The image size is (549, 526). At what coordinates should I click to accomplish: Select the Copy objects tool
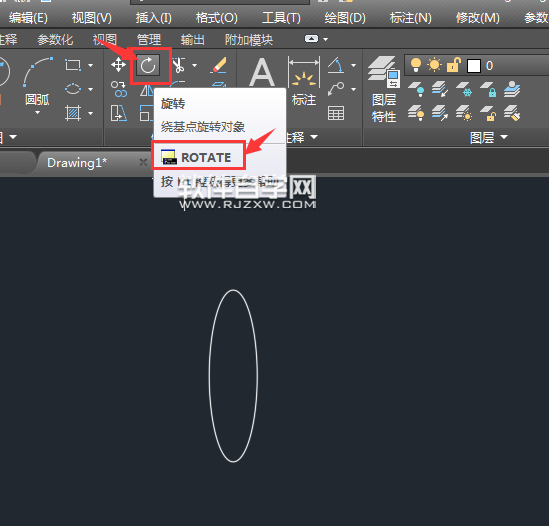coord(119,89)
